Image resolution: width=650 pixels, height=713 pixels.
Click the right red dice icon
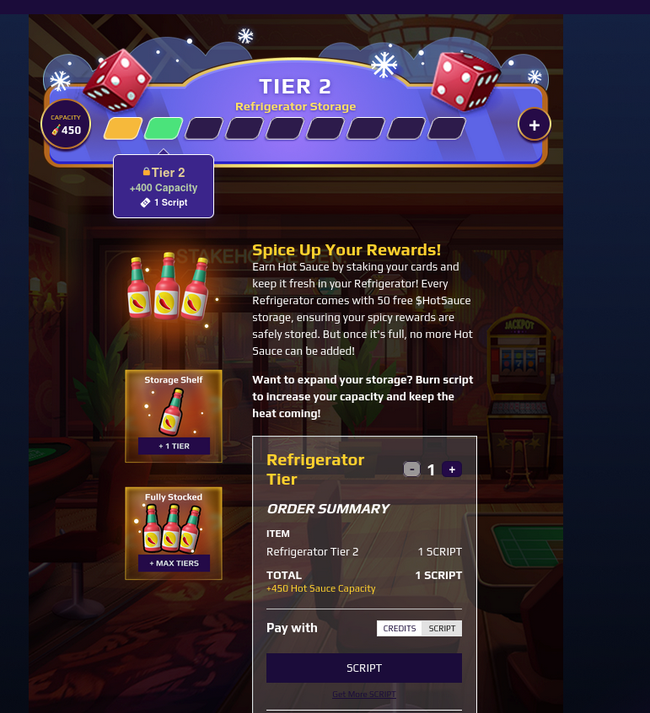click(465, 81)
